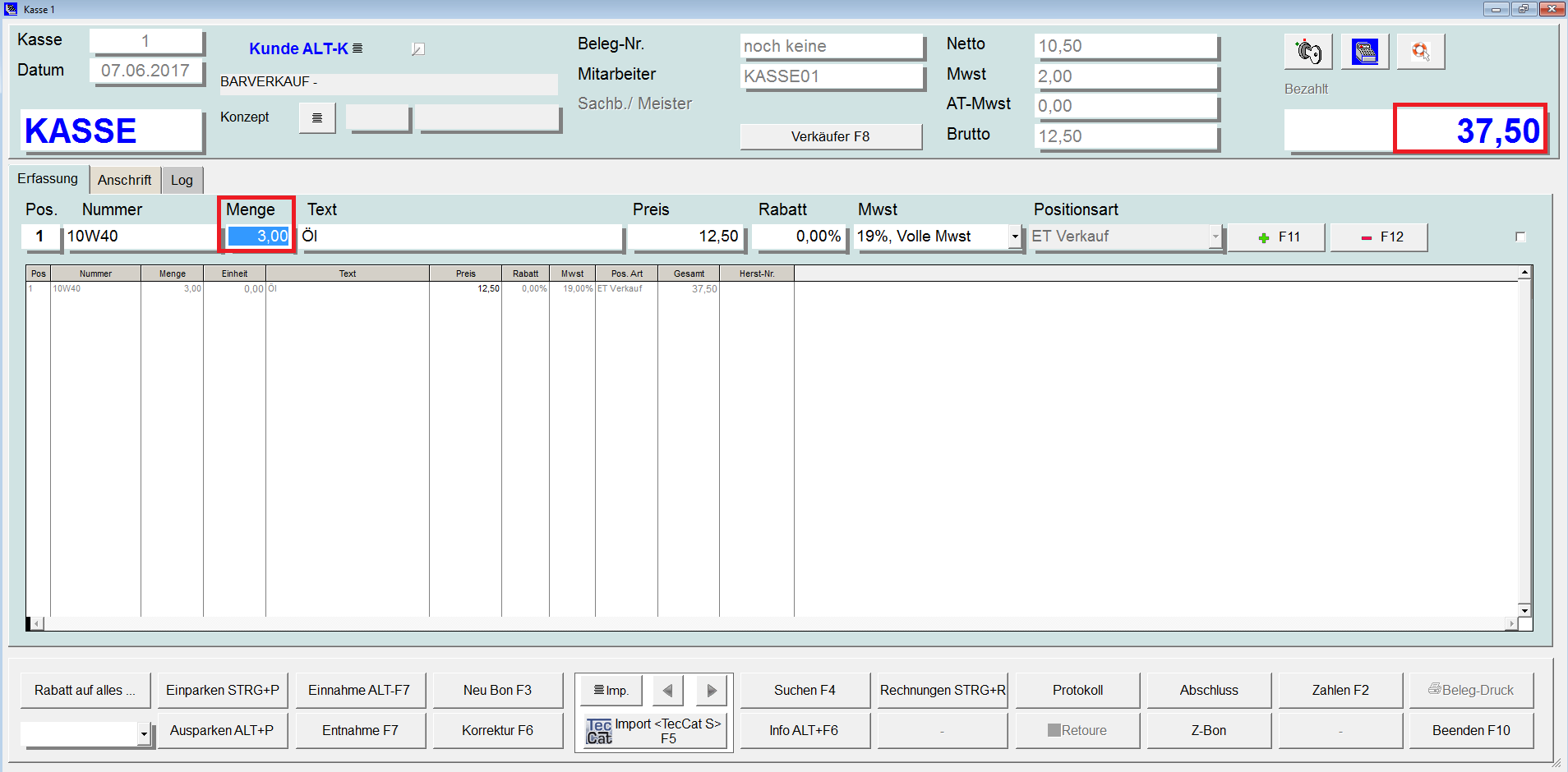Click the Pos. field showing 1
1568x772 pixels.
click(40, 237)
